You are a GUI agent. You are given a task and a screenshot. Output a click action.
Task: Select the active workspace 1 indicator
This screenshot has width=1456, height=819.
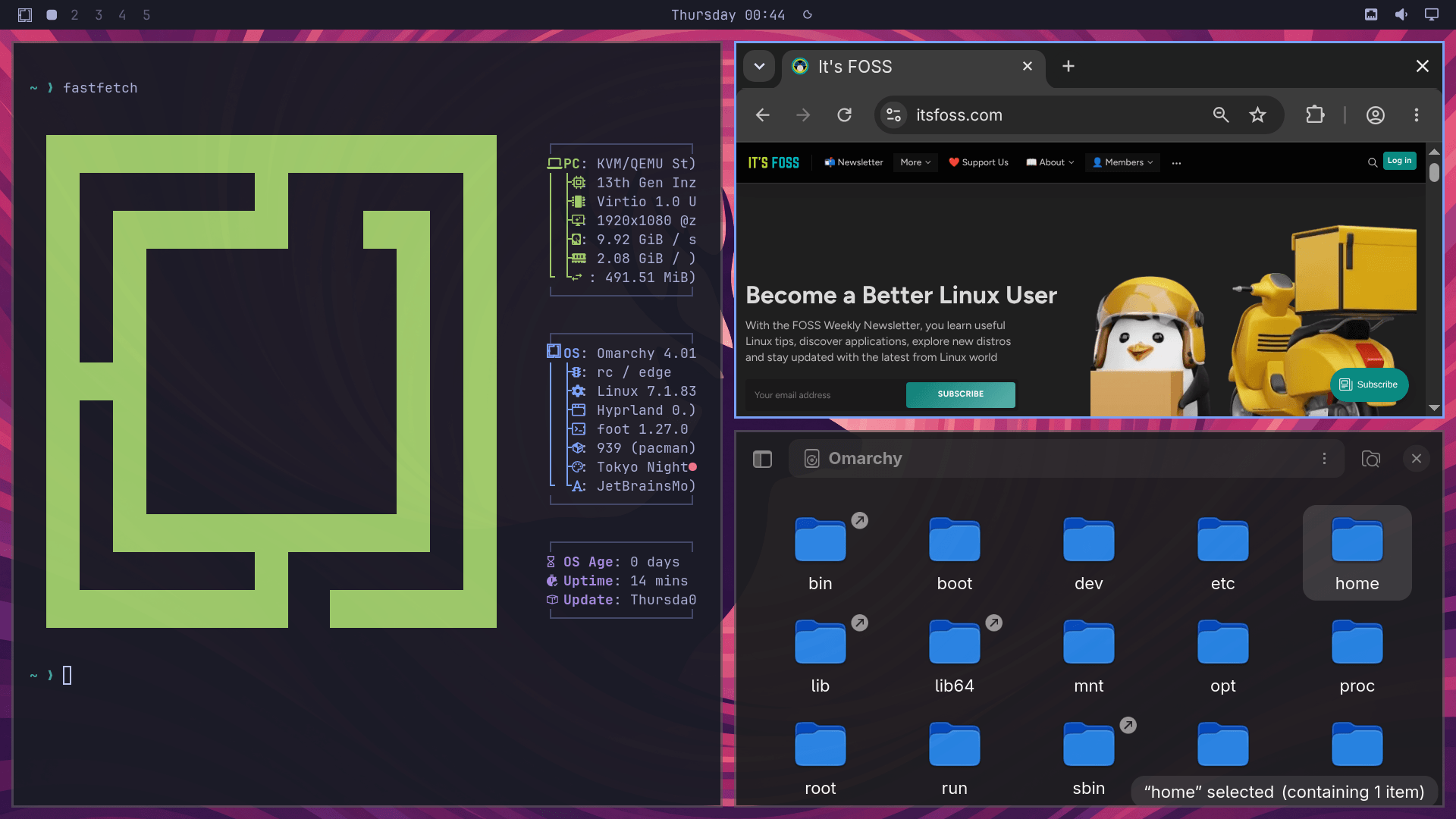click(x=52, y=14)
